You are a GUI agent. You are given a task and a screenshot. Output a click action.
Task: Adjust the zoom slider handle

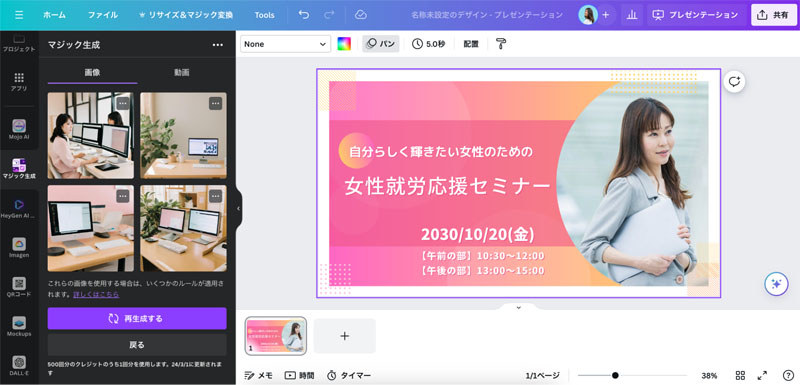pos(615,375)
